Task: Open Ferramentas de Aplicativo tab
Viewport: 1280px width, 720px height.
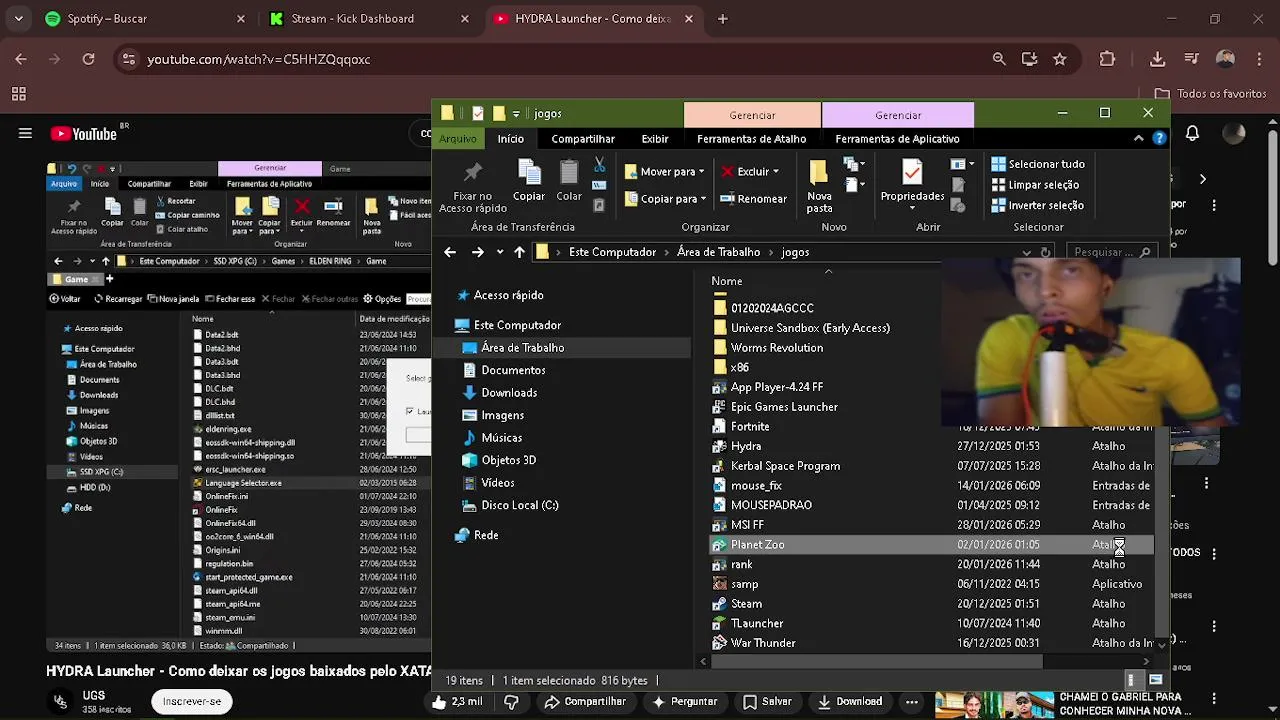Action: click(x=897, y=139)
